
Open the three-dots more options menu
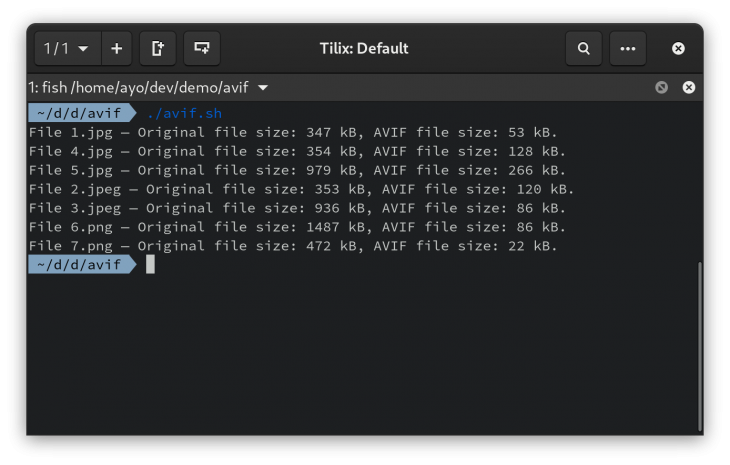coord(627,48)
